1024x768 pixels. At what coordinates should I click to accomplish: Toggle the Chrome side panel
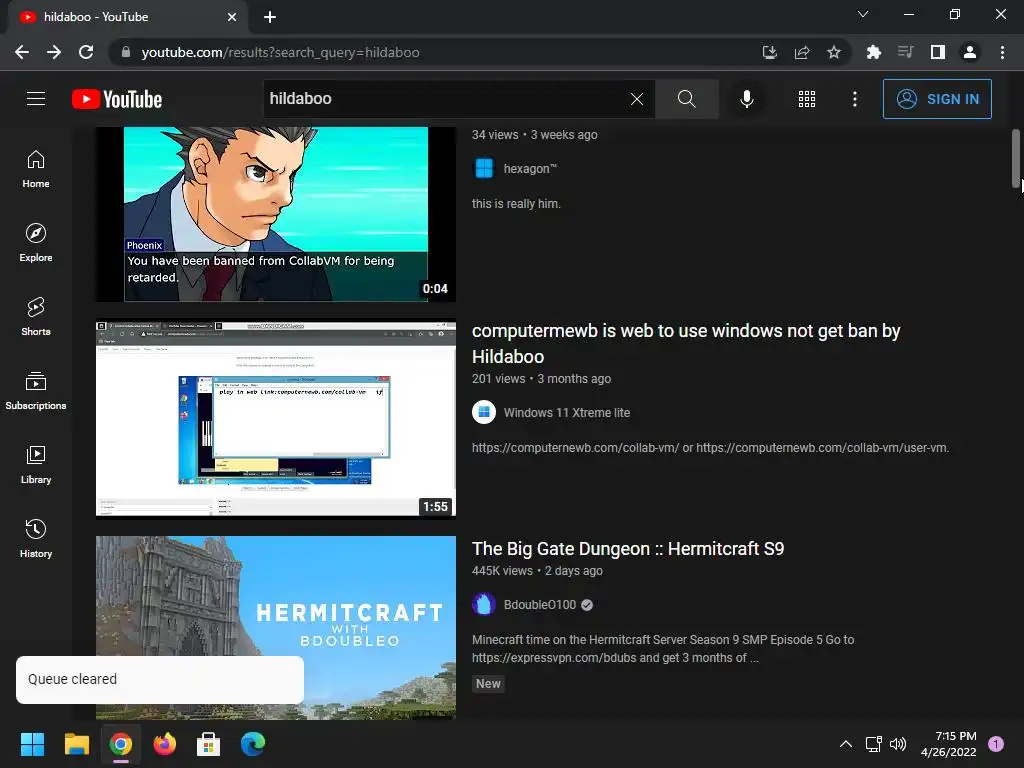point(937,52)
